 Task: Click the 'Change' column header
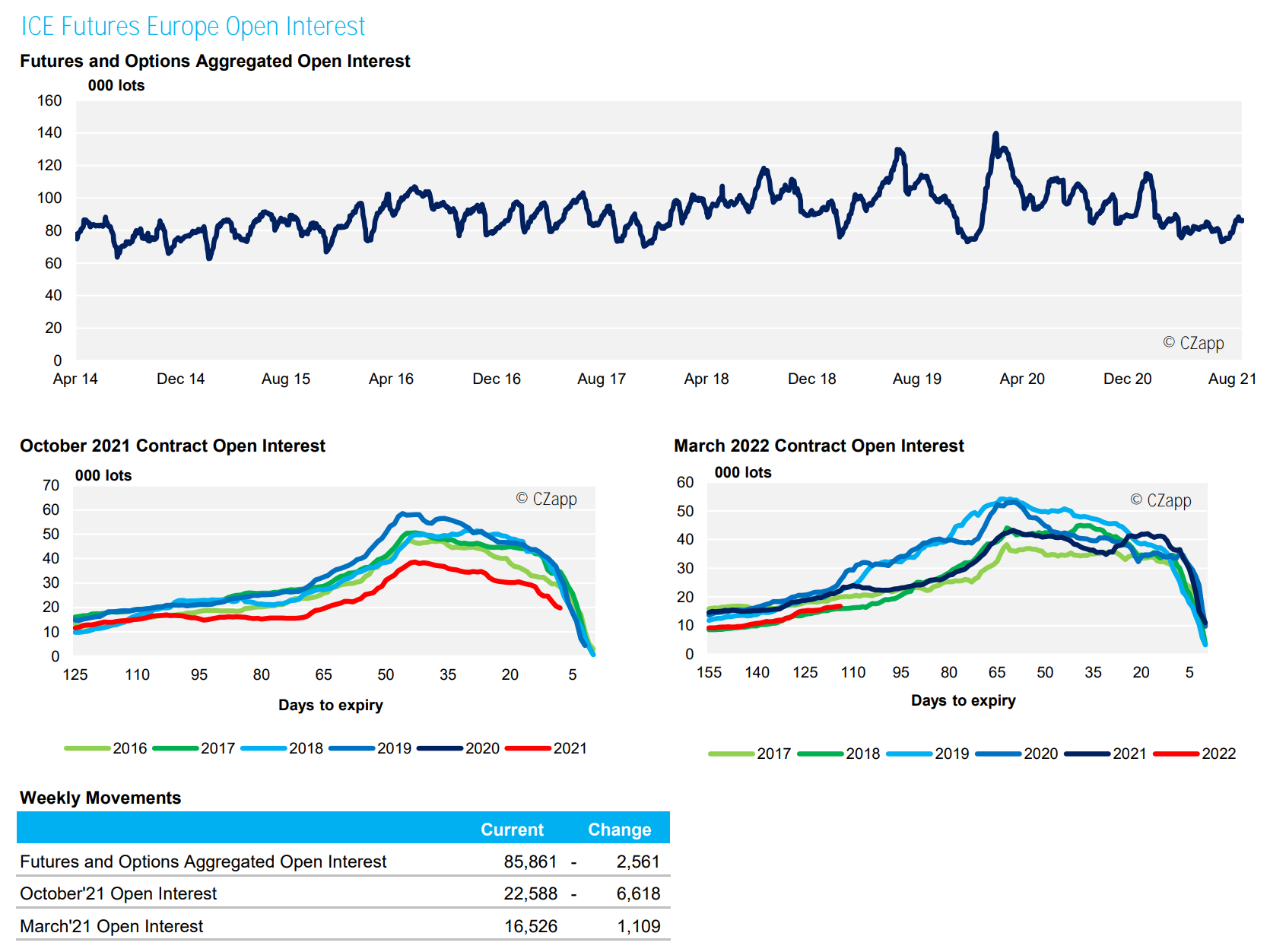click(x=620, y=830)
